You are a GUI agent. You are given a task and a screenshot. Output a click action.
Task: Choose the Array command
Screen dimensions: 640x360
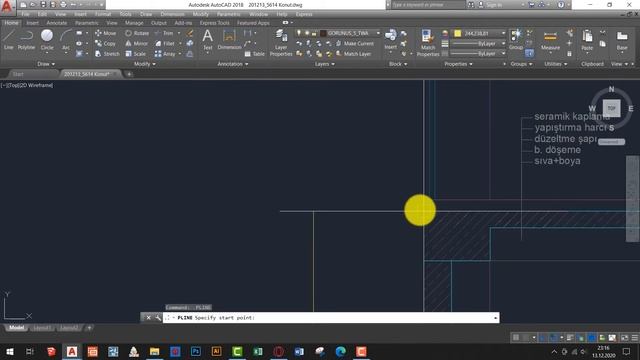[165, 54]
